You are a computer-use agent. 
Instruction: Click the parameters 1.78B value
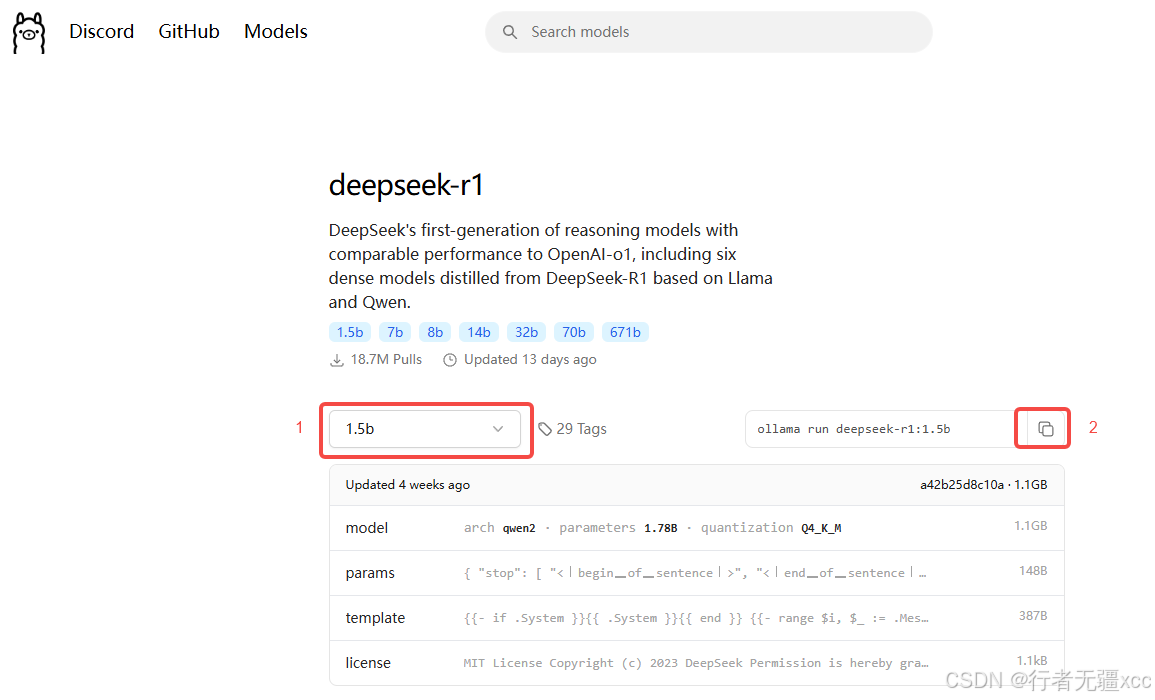[660, 528]
